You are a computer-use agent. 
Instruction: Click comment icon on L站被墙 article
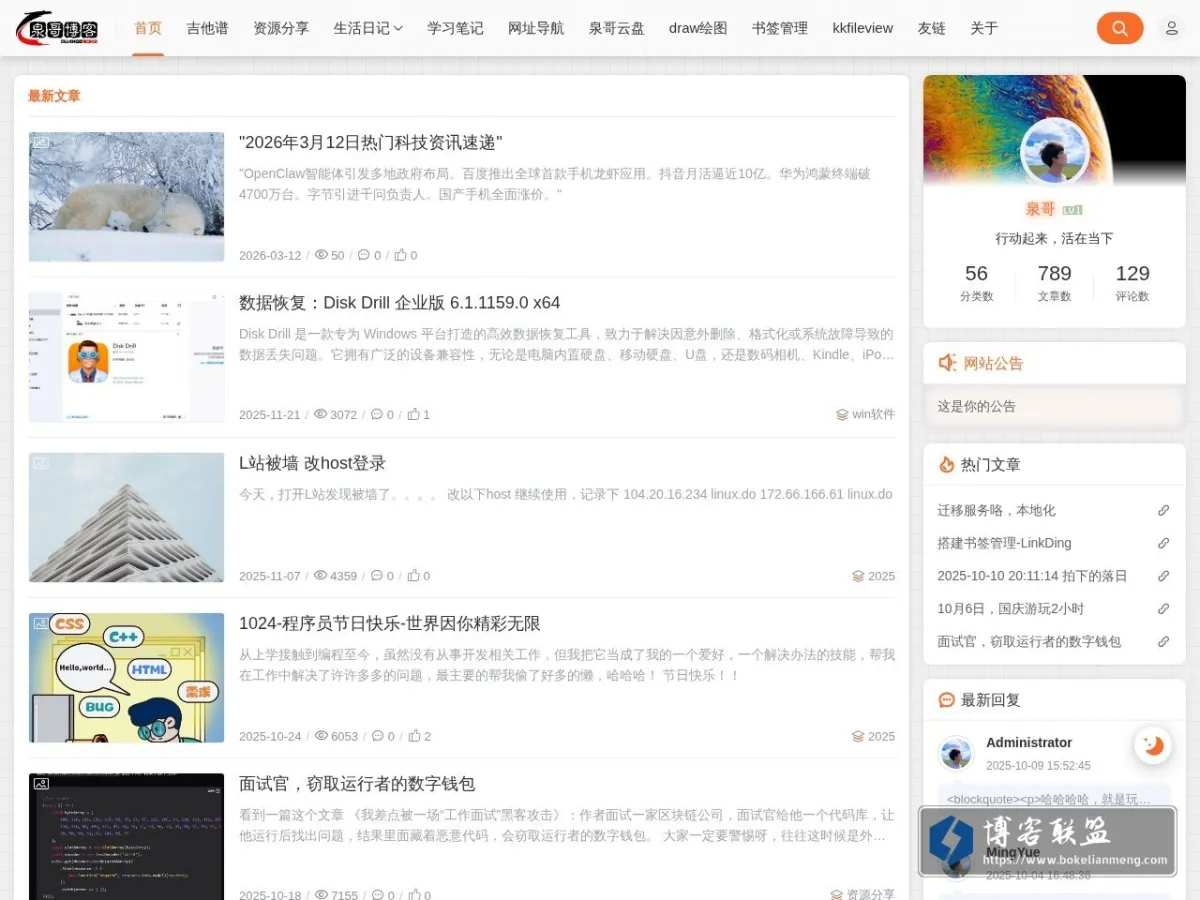[377, 575]
